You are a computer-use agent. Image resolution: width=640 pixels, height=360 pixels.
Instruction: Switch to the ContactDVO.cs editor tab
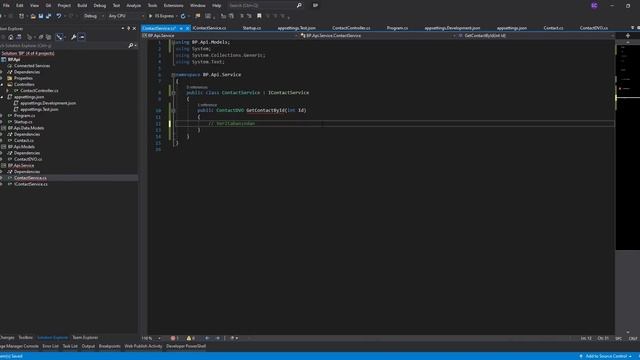pyautogui.click(x=593, y=28)
